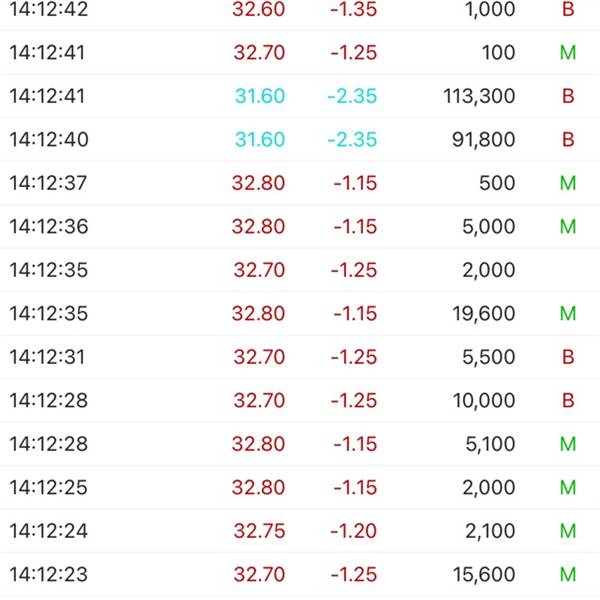Select the 113,300 volume trade row
600x600 pixels.
tap(300, 96)
